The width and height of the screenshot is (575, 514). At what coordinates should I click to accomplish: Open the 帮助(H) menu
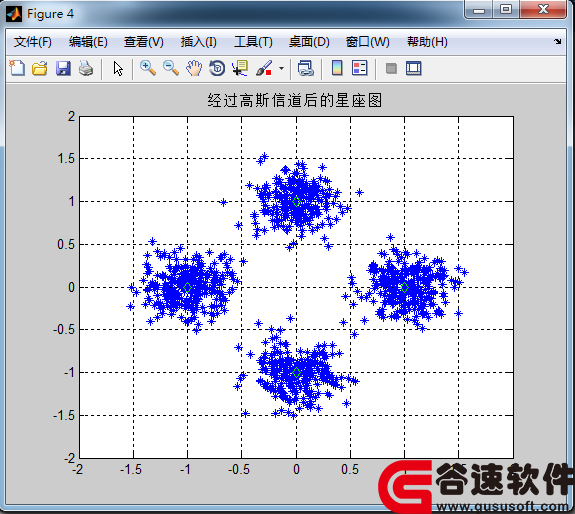click(427, 42)
